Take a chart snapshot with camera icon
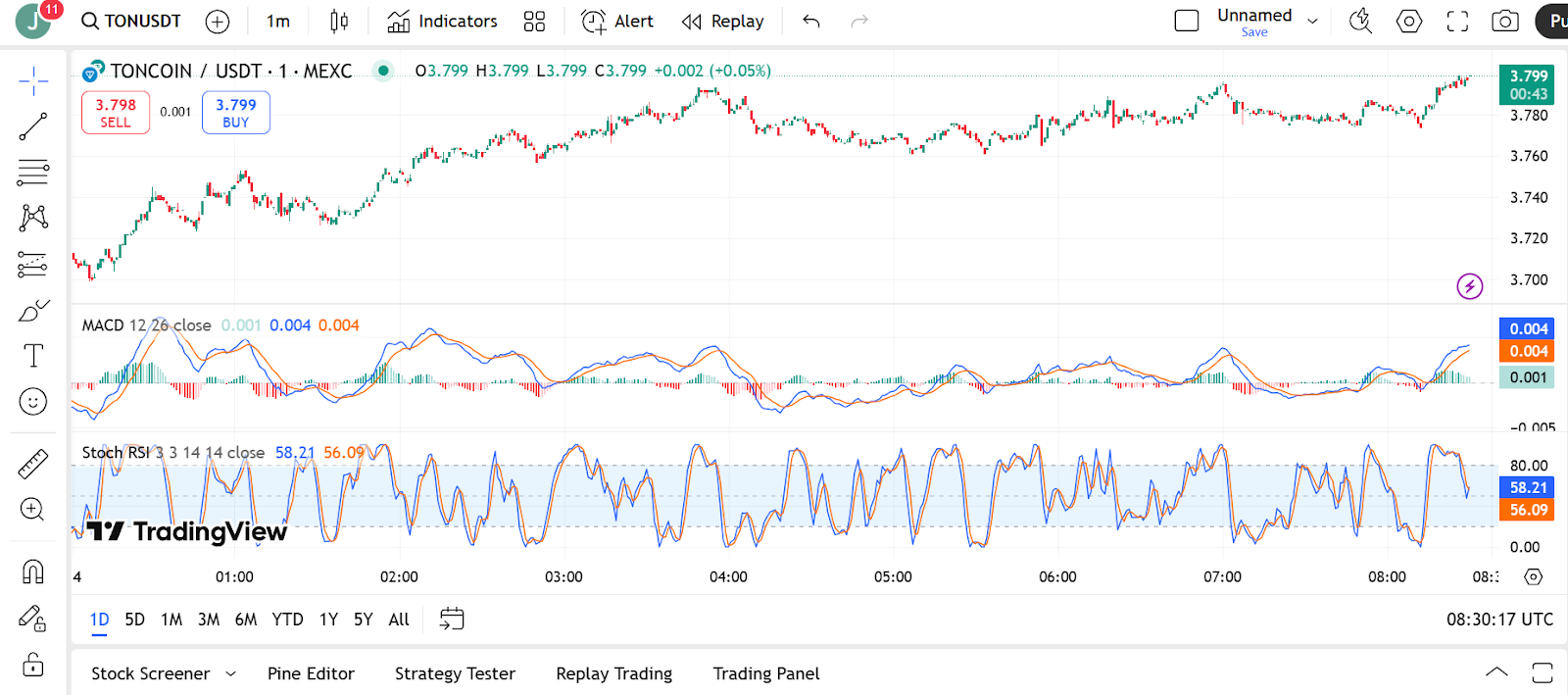 pyautogui.click(x=1505, y=21)
